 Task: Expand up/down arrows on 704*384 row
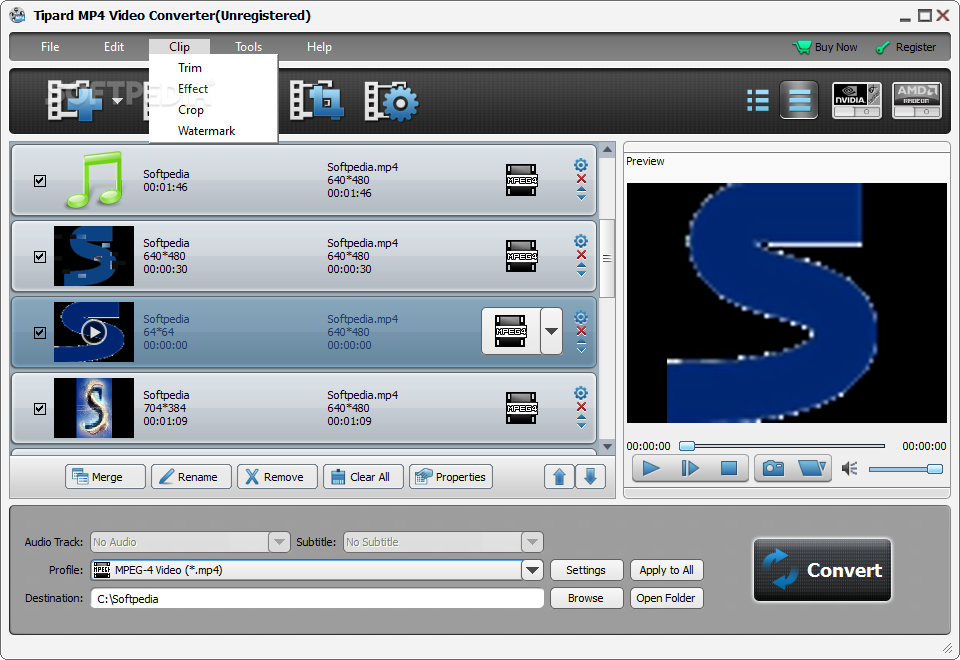(581, 421)
